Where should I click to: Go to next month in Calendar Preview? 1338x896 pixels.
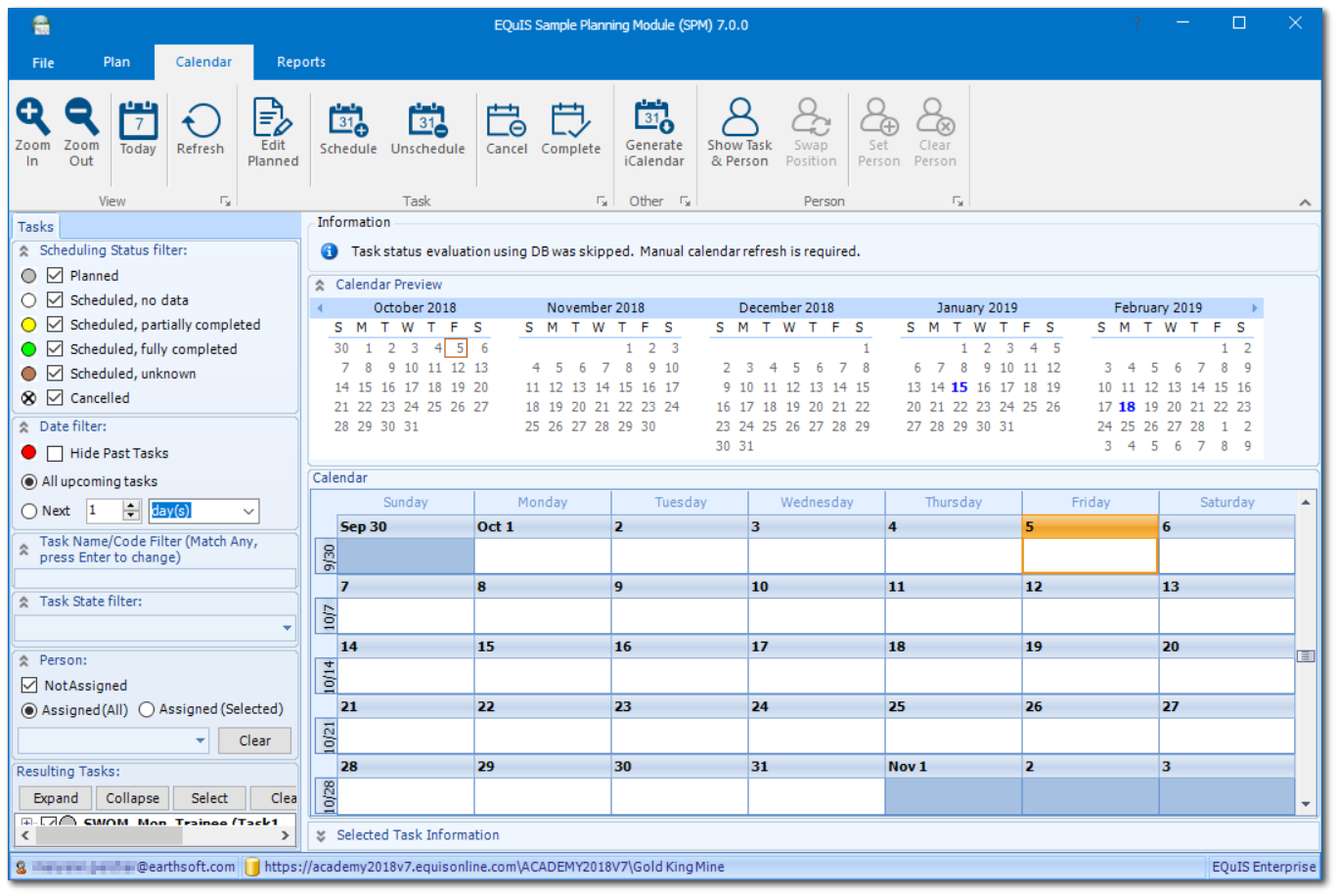tap(1254, 307)
